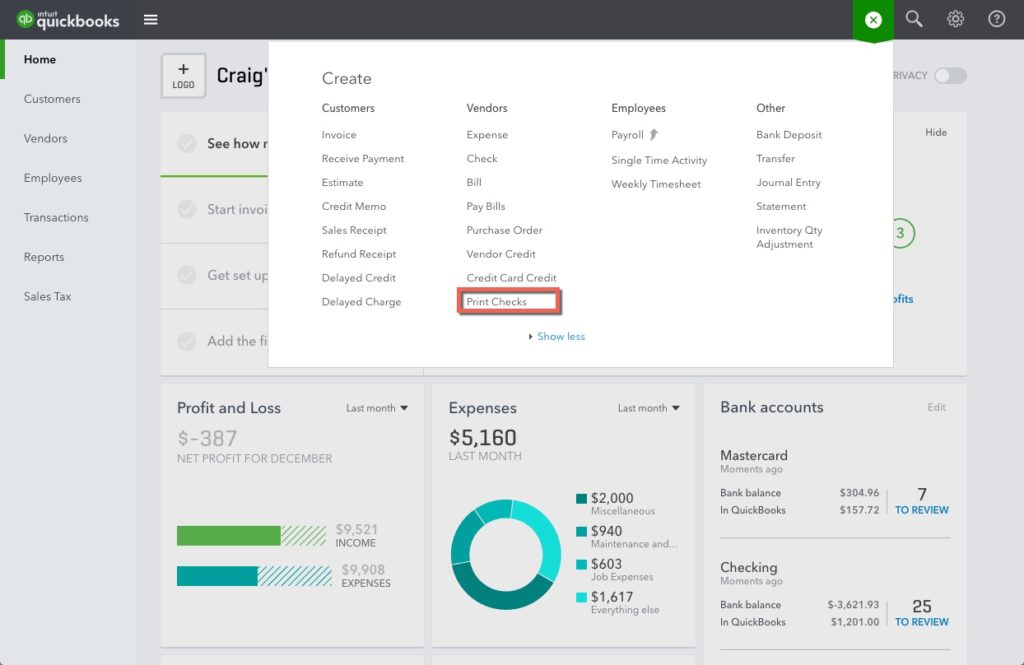Collapse the Create menu via Show less
Image resolution: width=1024 pixels, height=665 pixels.
point(556,336)
